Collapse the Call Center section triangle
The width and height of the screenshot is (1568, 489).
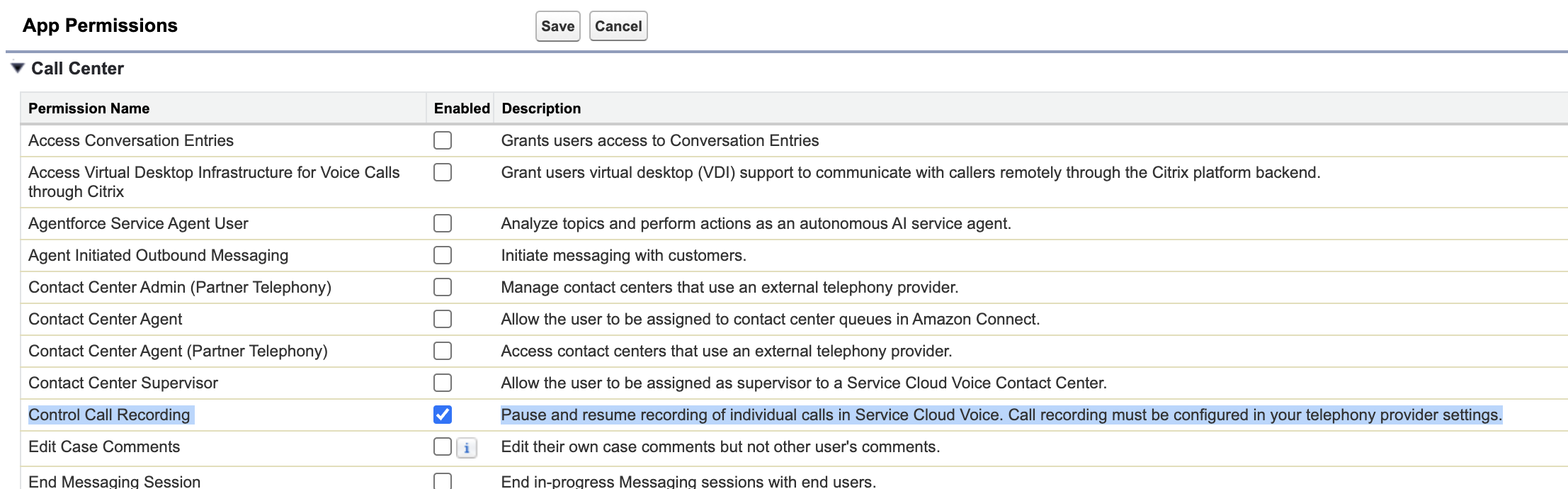18,68
